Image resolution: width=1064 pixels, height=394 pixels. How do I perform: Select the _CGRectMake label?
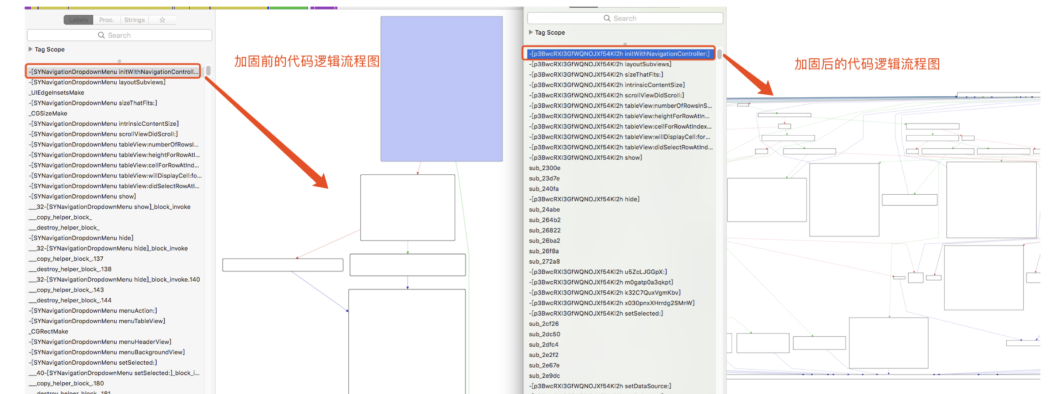point(48,331)
